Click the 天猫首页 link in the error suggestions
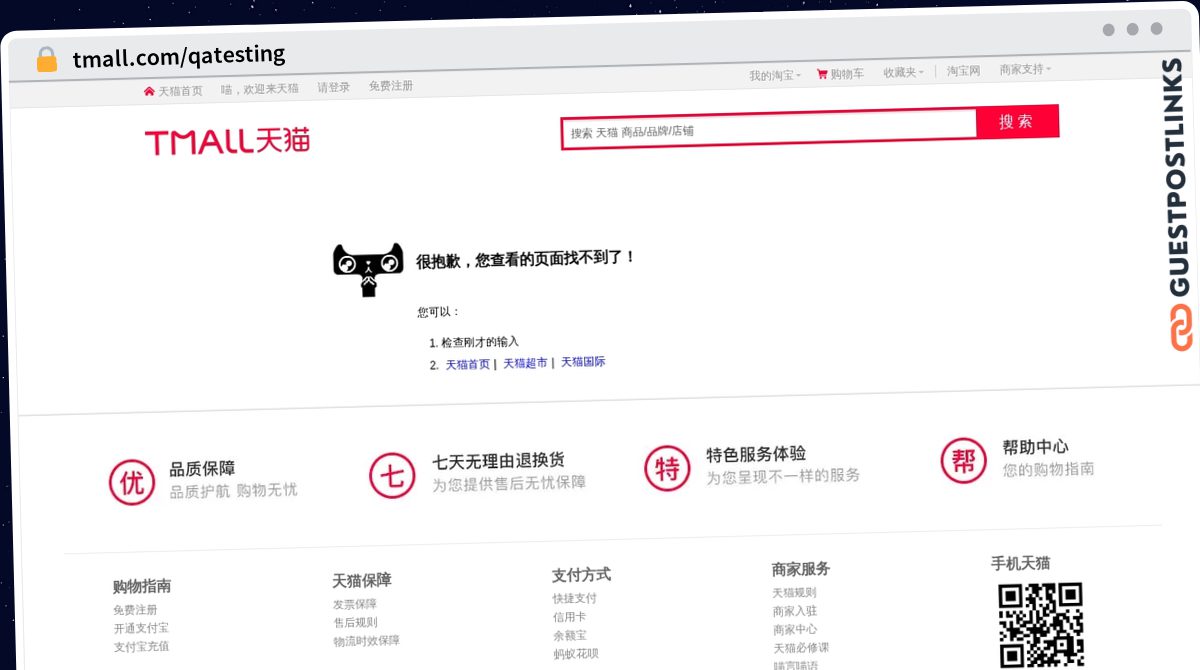The height and width of the screenshot is (670, 1200). [468, 364]
